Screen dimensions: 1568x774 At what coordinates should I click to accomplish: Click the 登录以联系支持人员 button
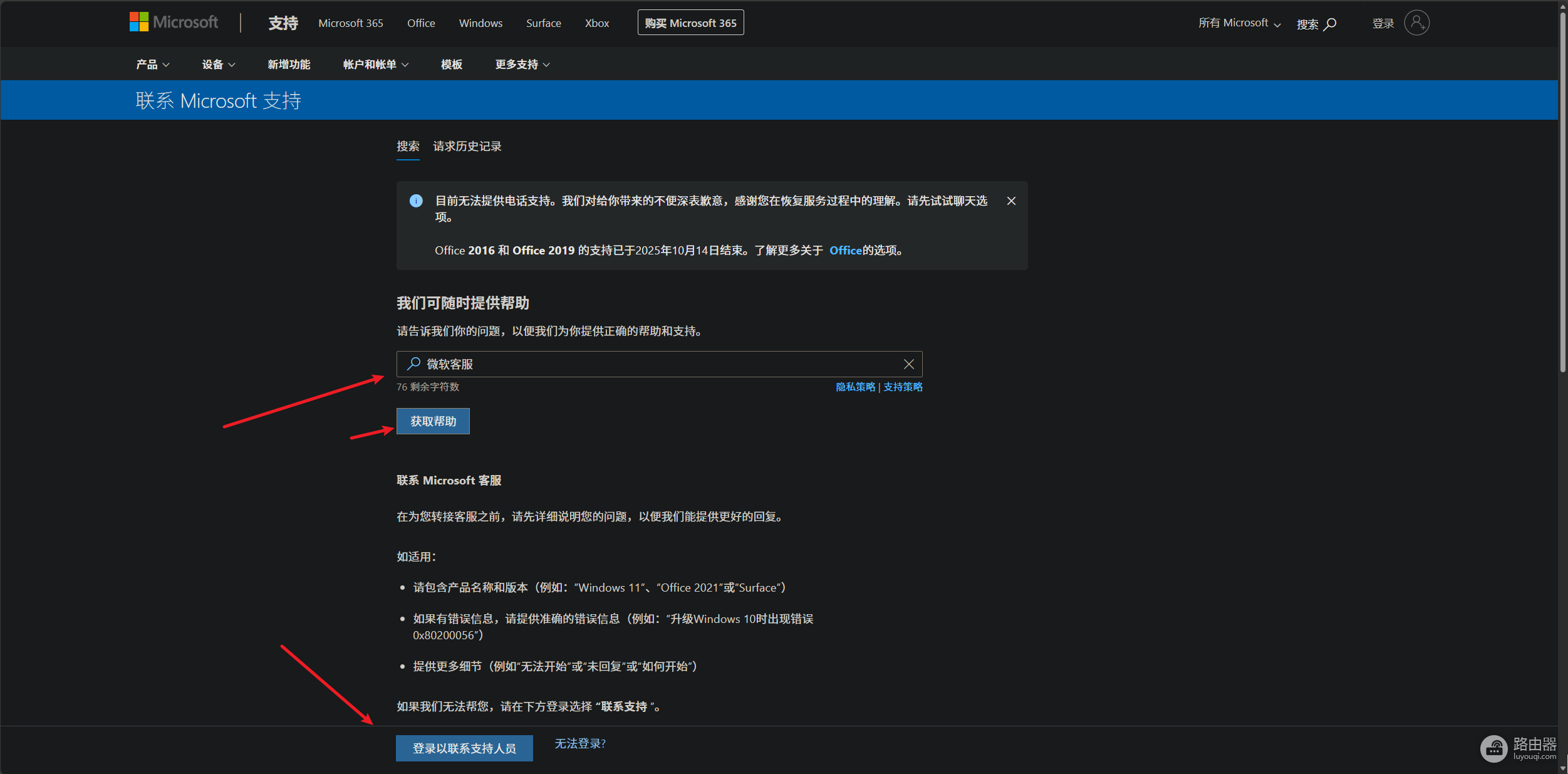pos(464,748)
